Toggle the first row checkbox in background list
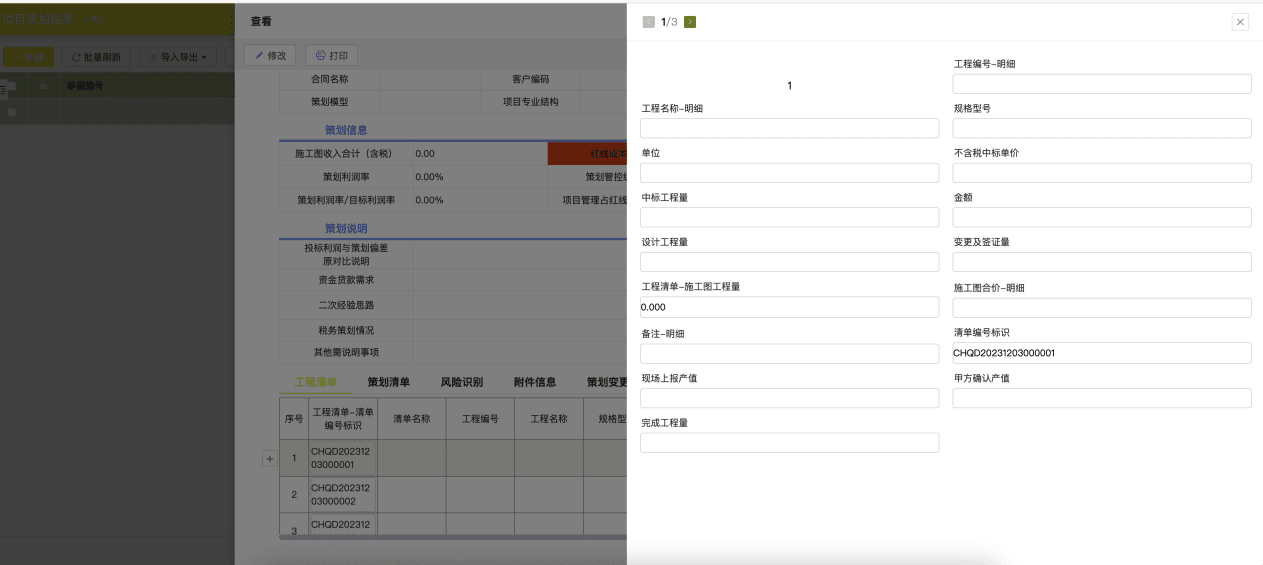The image size is (1263, 565). (x=12, y=112)
